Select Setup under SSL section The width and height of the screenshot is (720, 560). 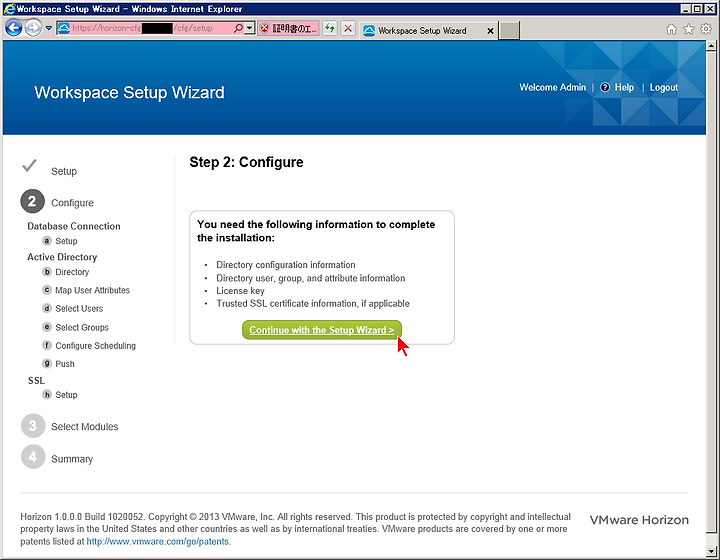pyautogui.click(x=66, y=395)
